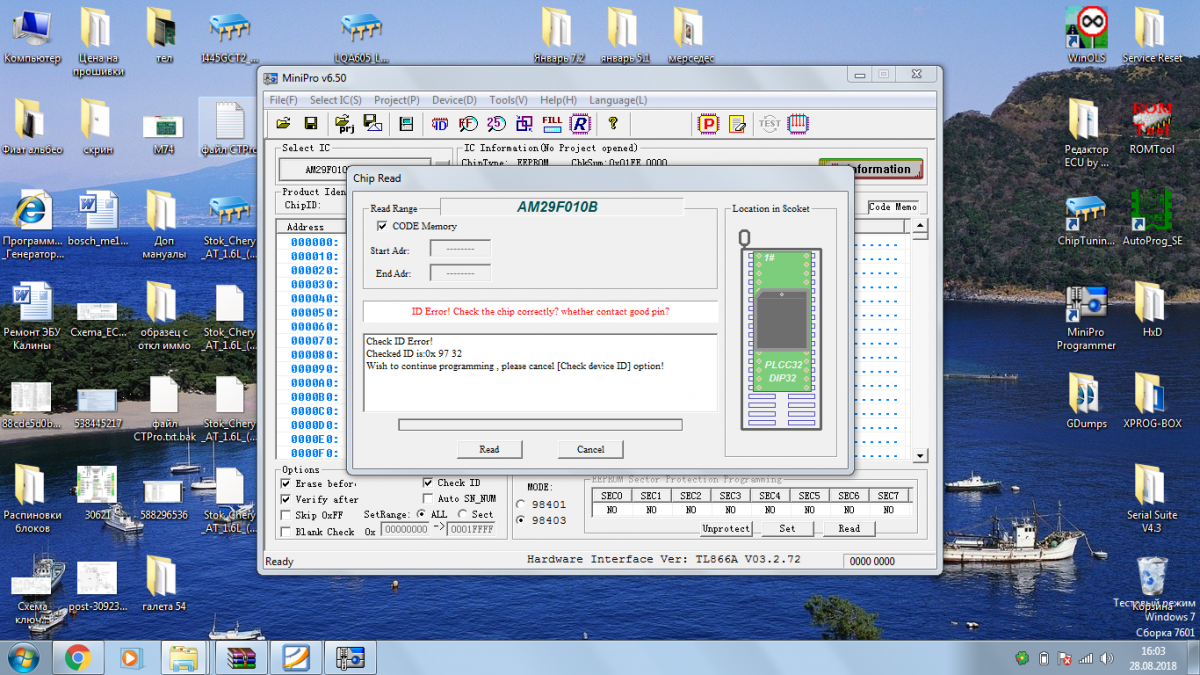Open the Select IC(S) menu
The width and height of the screenshot is (1200, 675).
pos(336,100)
